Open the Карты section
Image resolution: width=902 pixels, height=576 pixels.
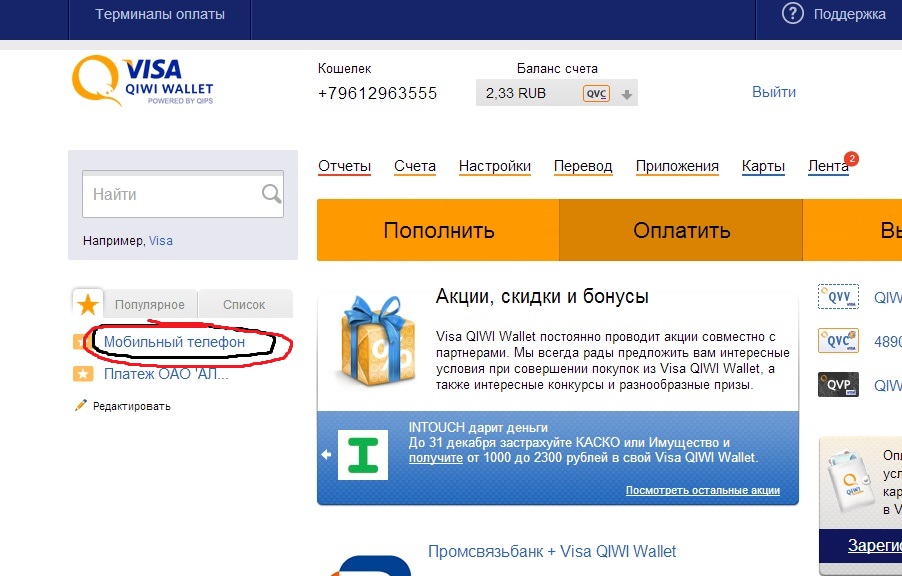(763, 166)
